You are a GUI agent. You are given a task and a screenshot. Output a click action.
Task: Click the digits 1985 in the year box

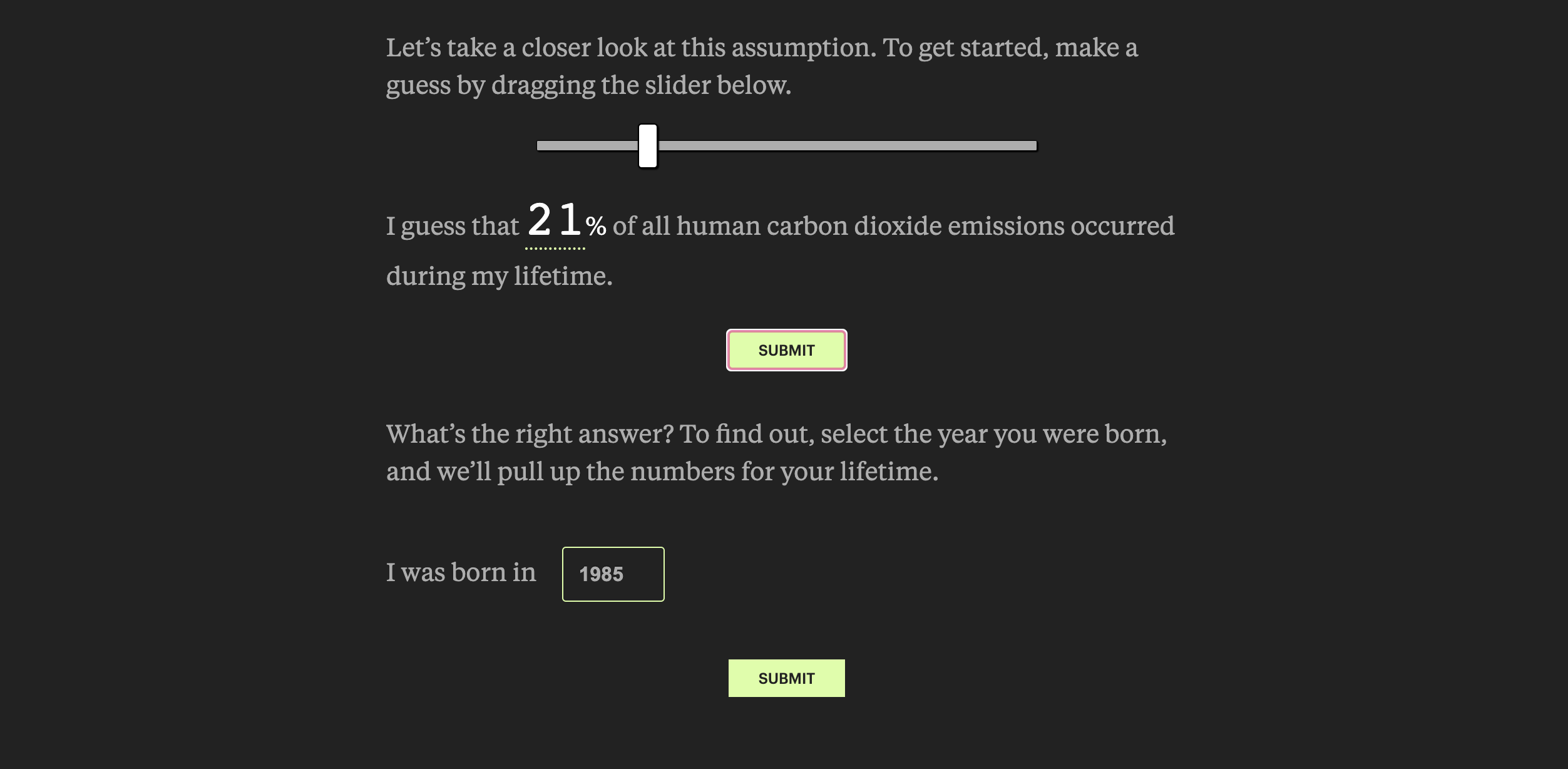(x=601, y=574)
